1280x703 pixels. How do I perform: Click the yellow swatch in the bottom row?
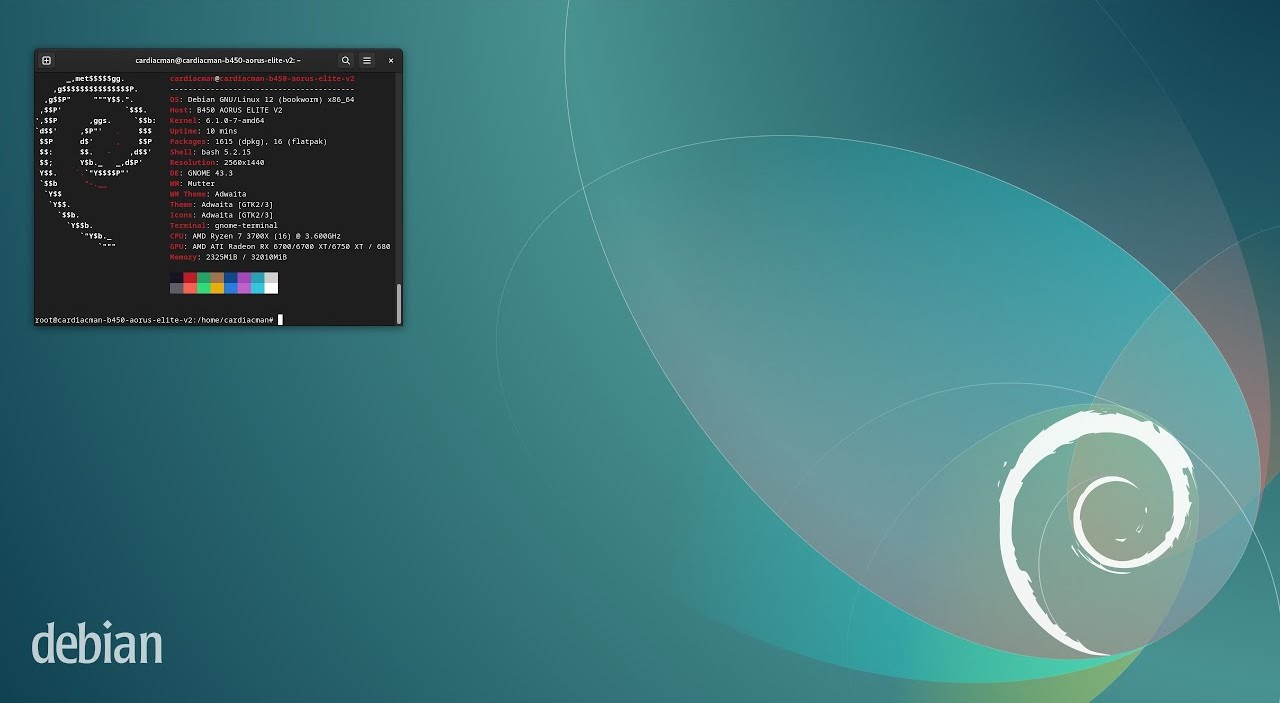(x=217, y=288)
